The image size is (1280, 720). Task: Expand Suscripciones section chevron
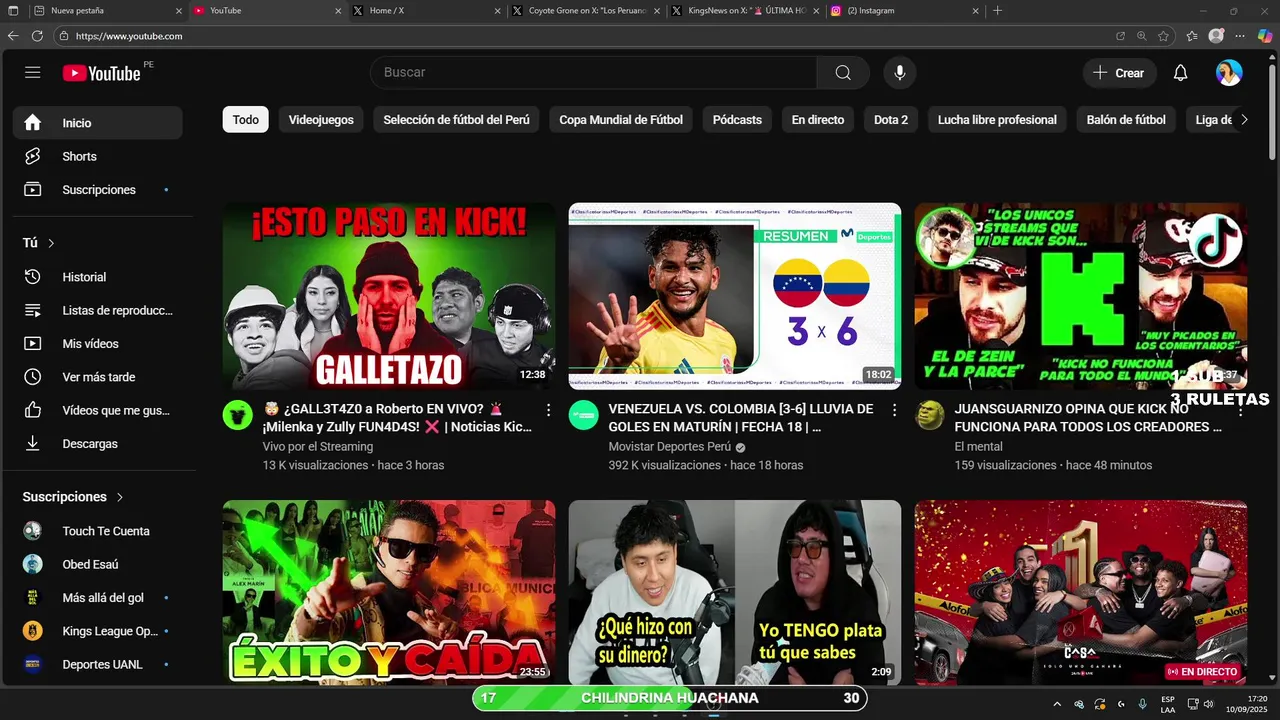point(120,497)
